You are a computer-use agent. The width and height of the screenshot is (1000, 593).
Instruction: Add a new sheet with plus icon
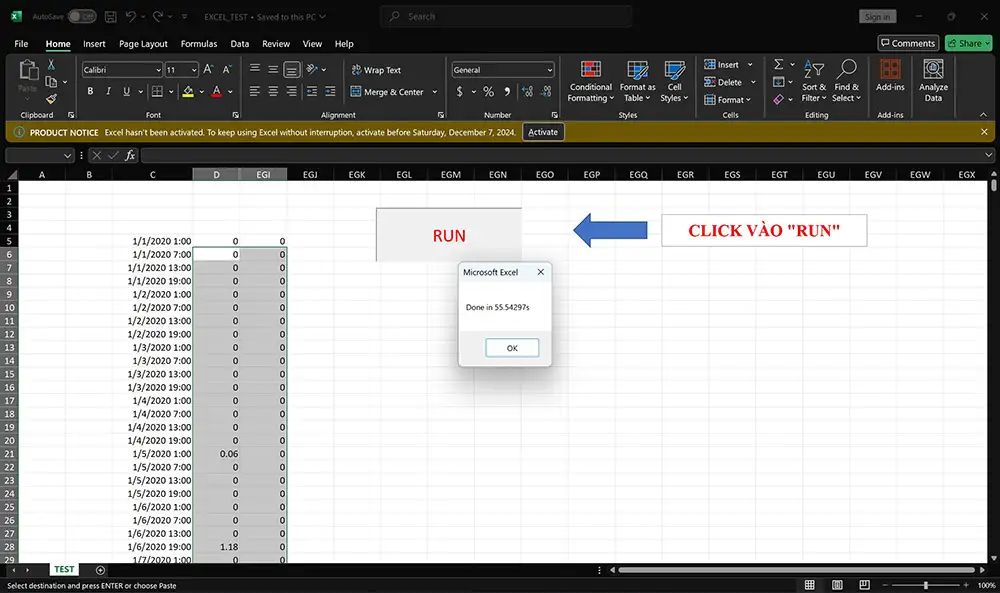point(100,570)
